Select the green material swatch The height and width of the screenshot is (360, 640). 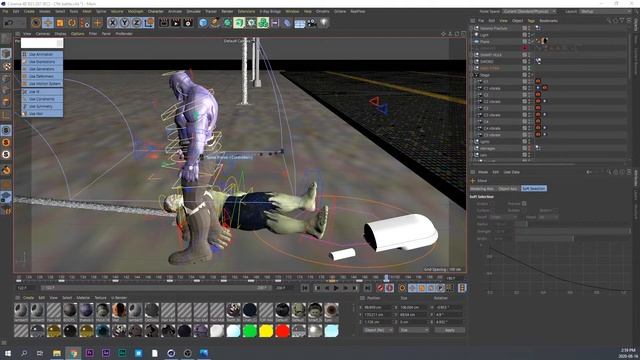pos(250,331)
